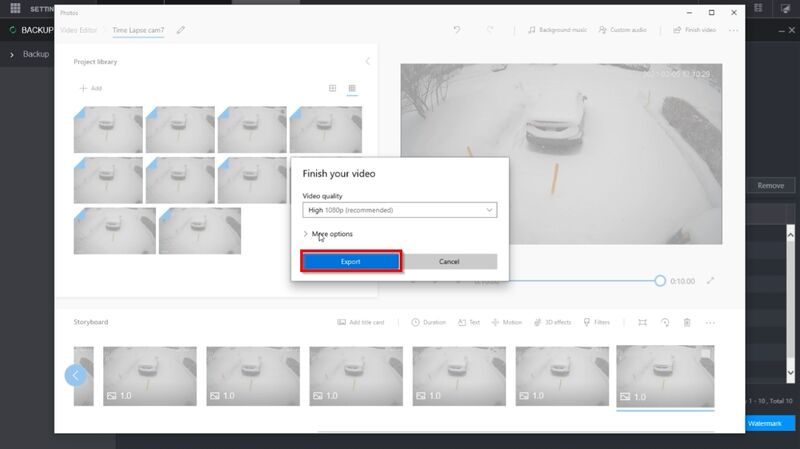The image size is (800, 449).
Task: Open the Duration option
Action: pos(429,322)
